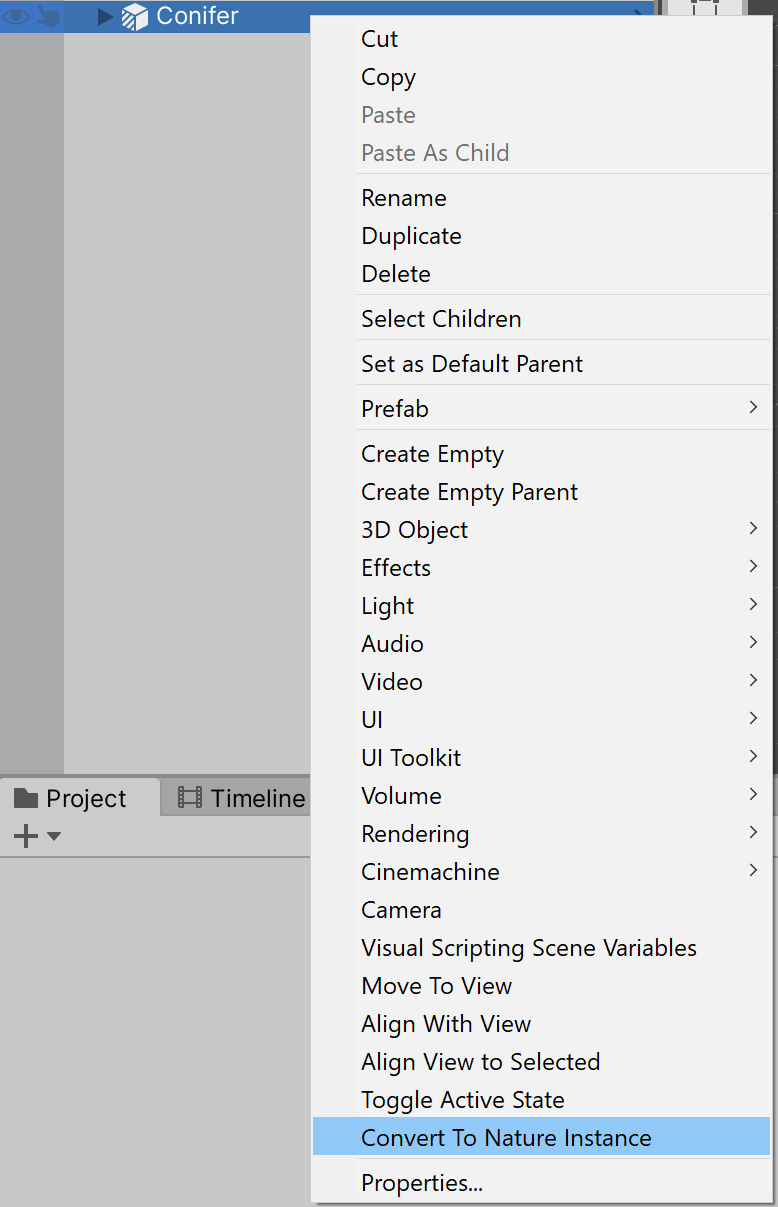Click the Project tab folder icon
The width and height of the screenshot is (778, 1207).
(26, 798)
